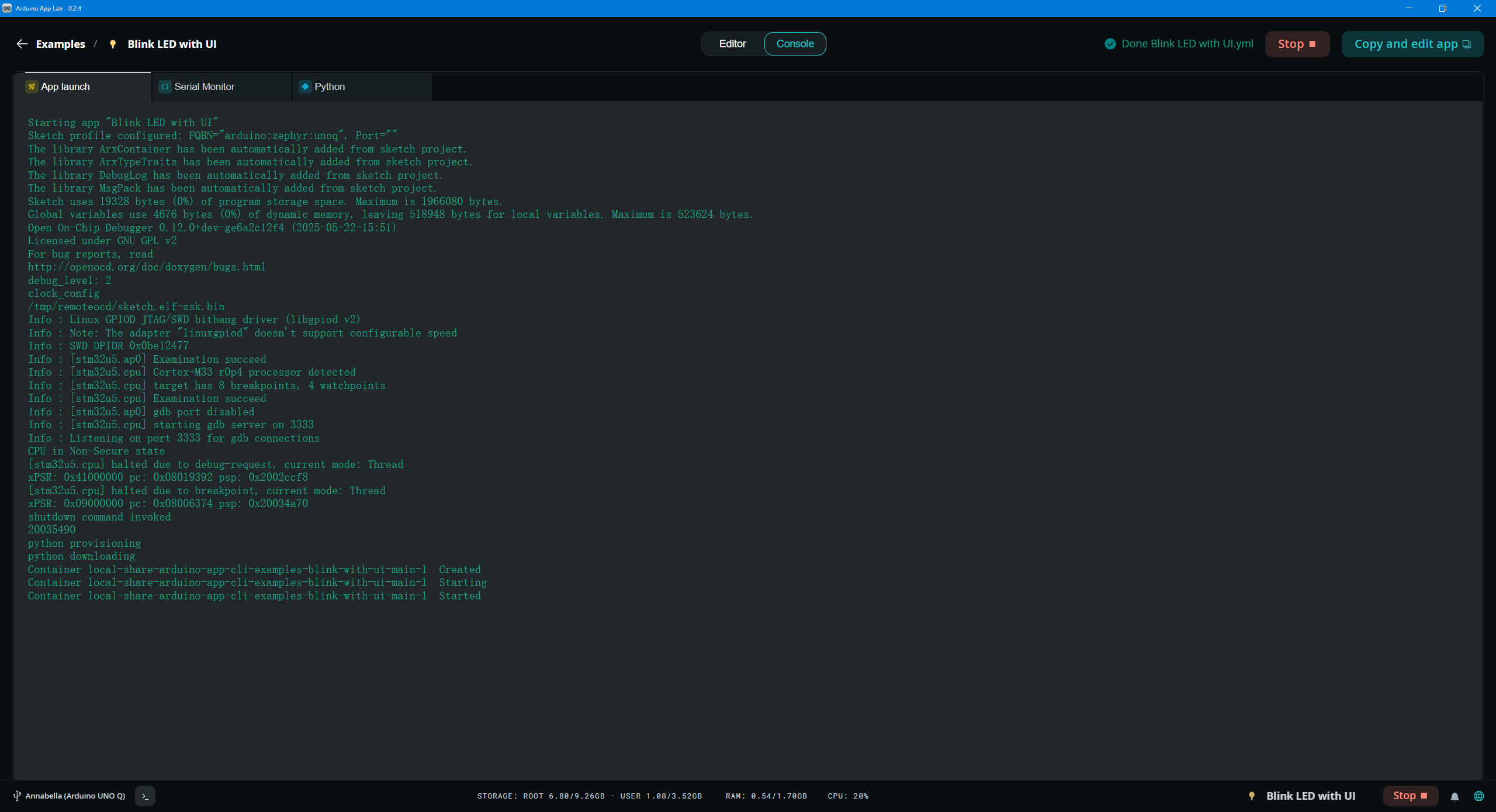Click the USB connection icon near Annabella
This screenshot has height=812, width=1496.
(17, 796)
